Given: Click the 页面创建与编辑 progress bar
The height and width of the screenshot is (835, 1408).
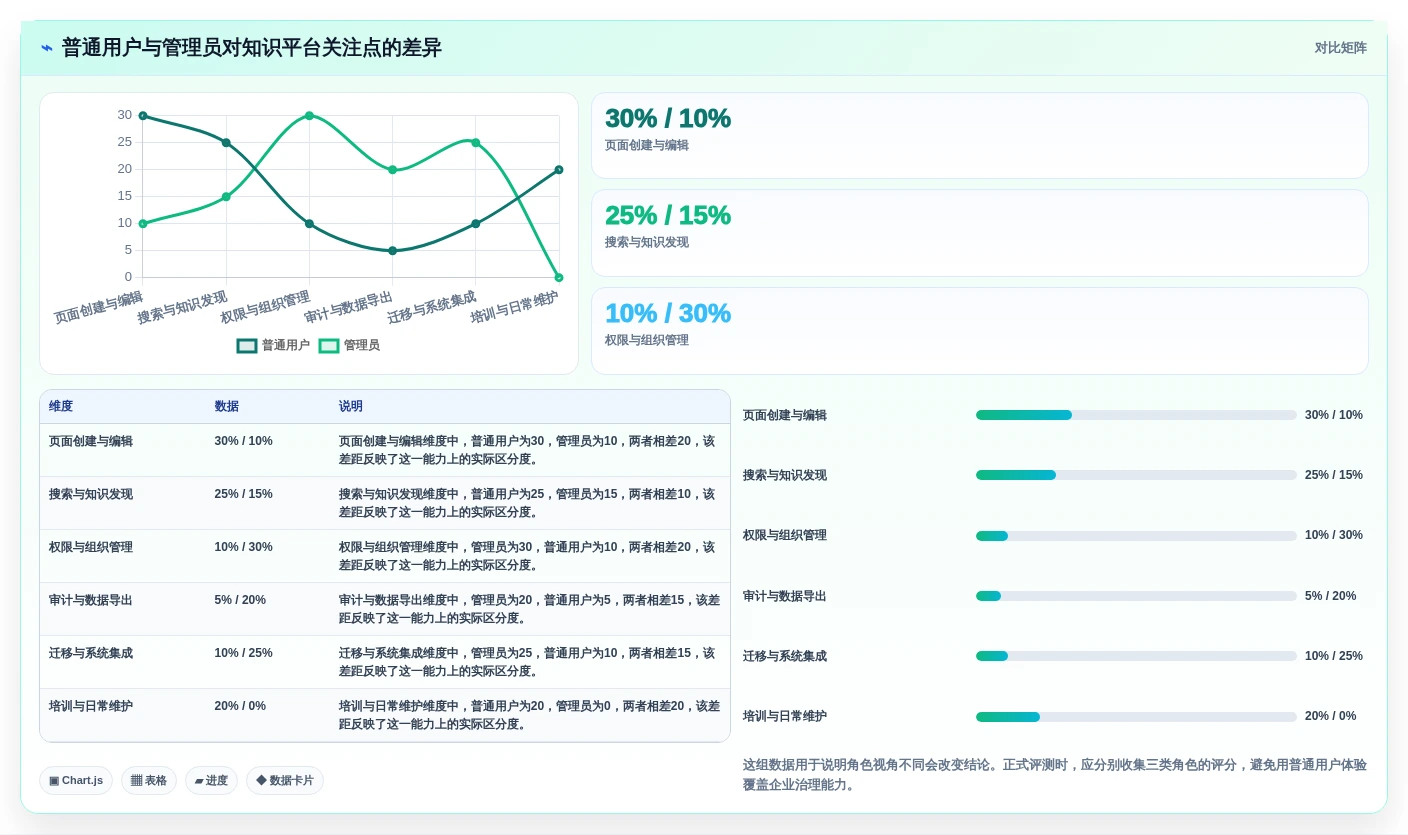Looking at the screenshot, I should 1136,415.
